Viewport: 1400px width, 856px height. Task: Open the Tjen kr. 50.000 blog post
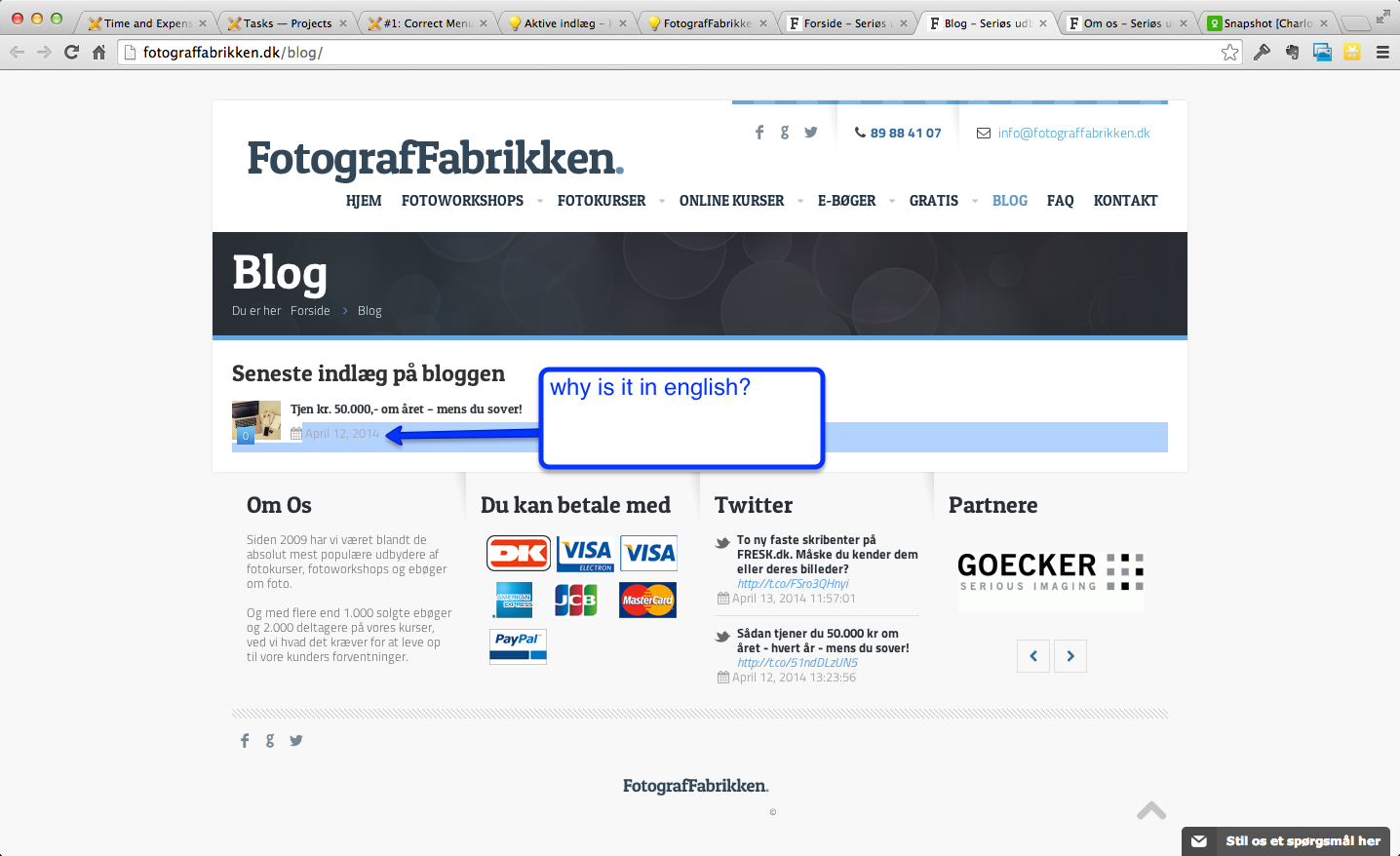point(406,409)
